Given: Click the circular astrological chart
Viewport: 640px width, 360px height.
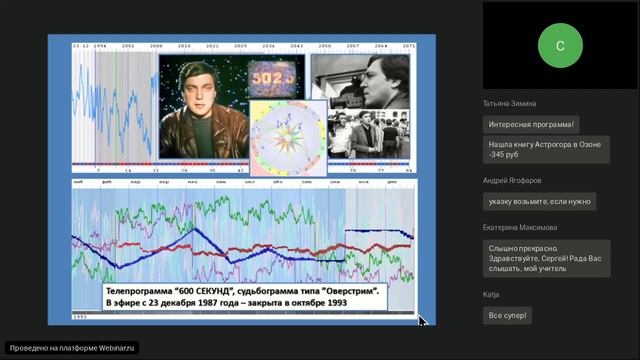Looking at the screenshot, I should [288, 139].
